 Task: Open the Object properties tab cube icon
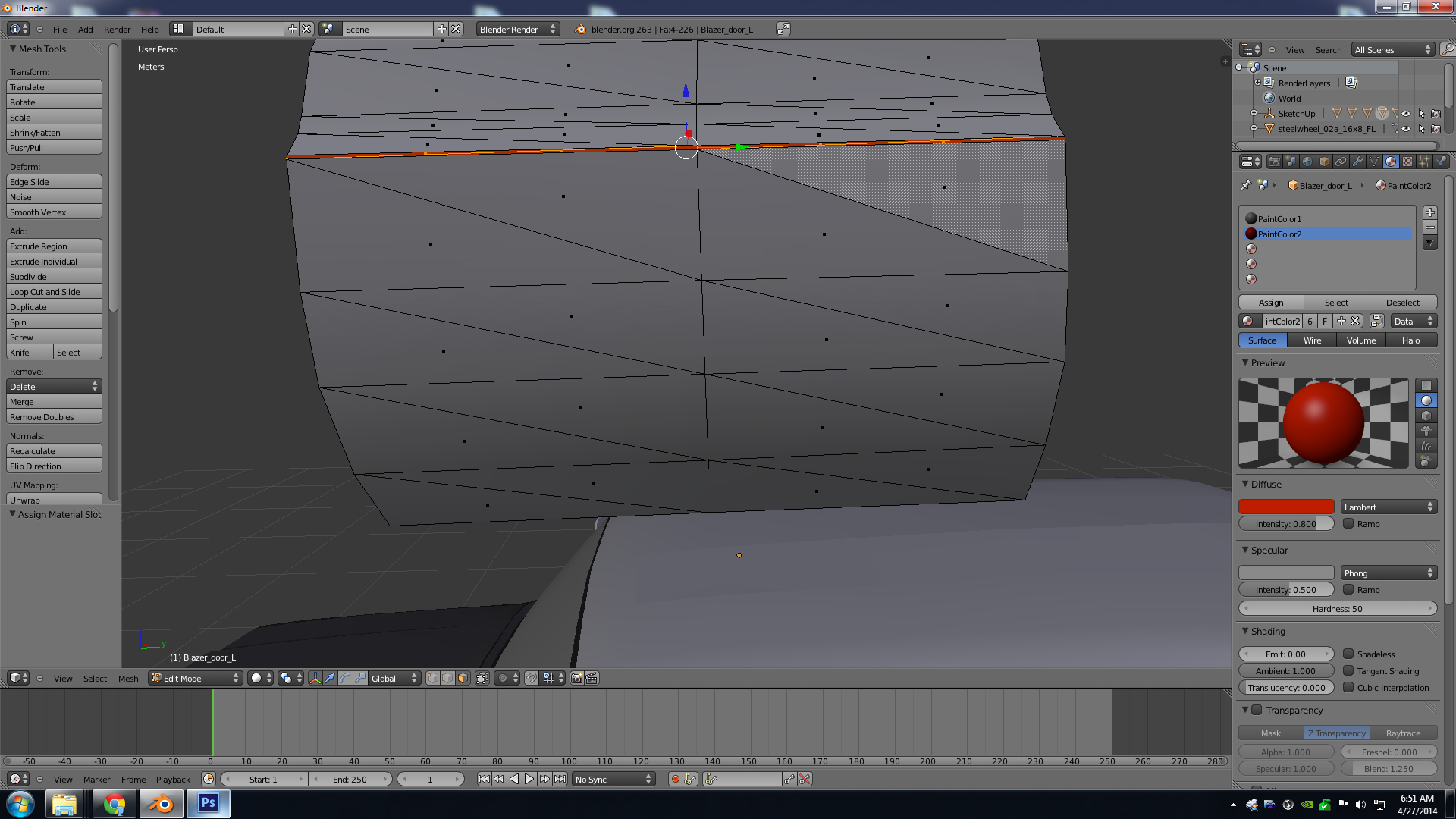1324,162
